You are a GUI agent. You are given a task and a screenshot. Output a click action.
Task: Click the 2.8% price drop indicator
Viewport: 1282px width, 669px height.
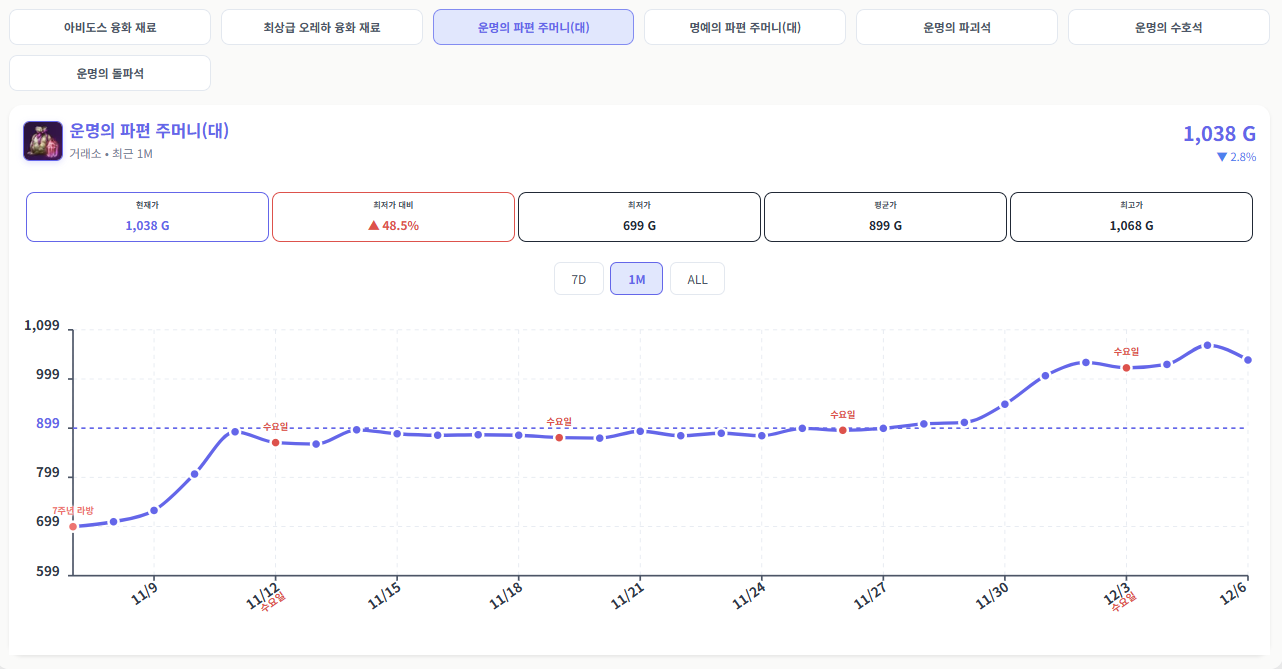tap(1236, 157)
